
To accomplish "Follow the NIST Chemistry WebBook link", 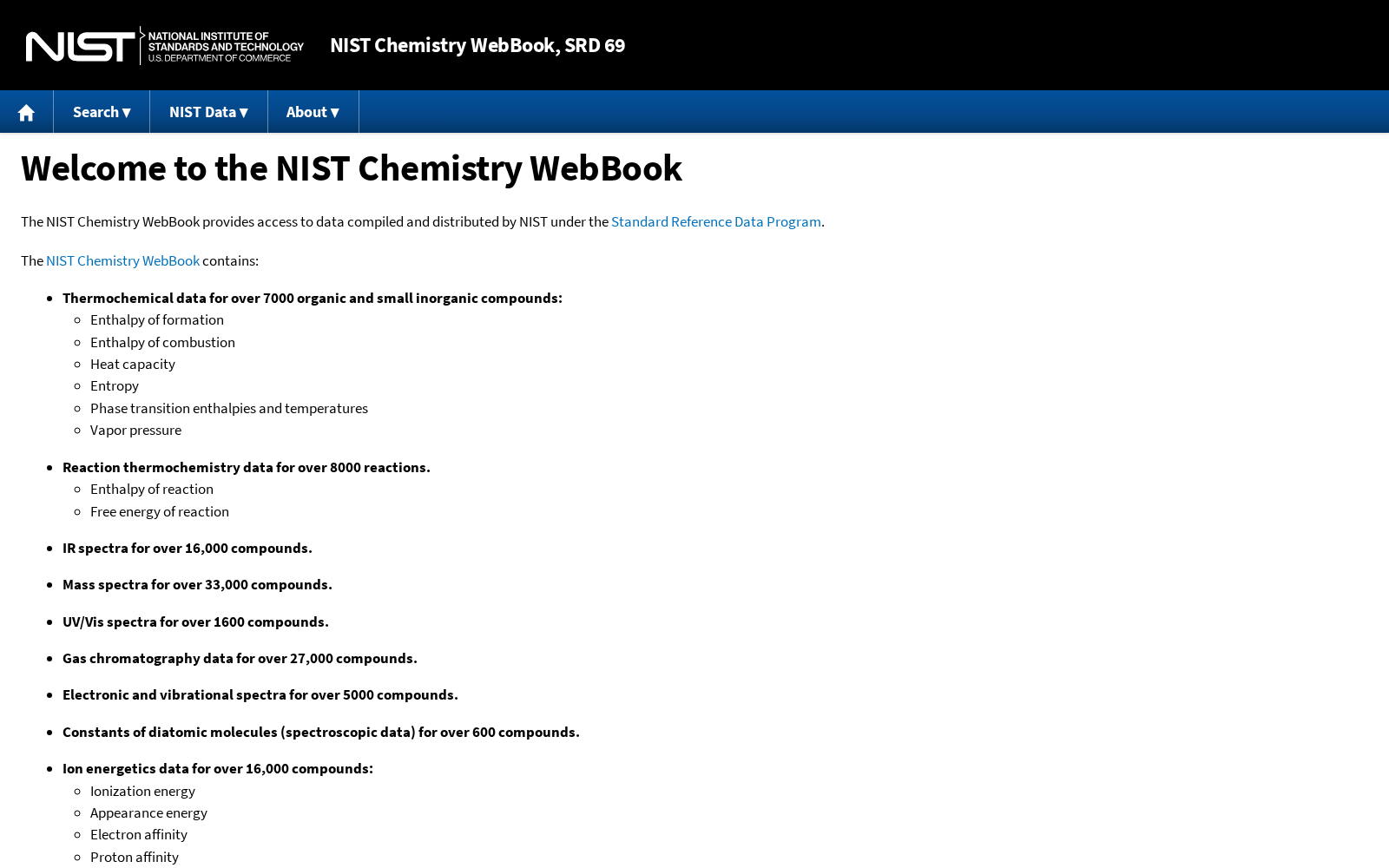I will click(x=122, y=260).
